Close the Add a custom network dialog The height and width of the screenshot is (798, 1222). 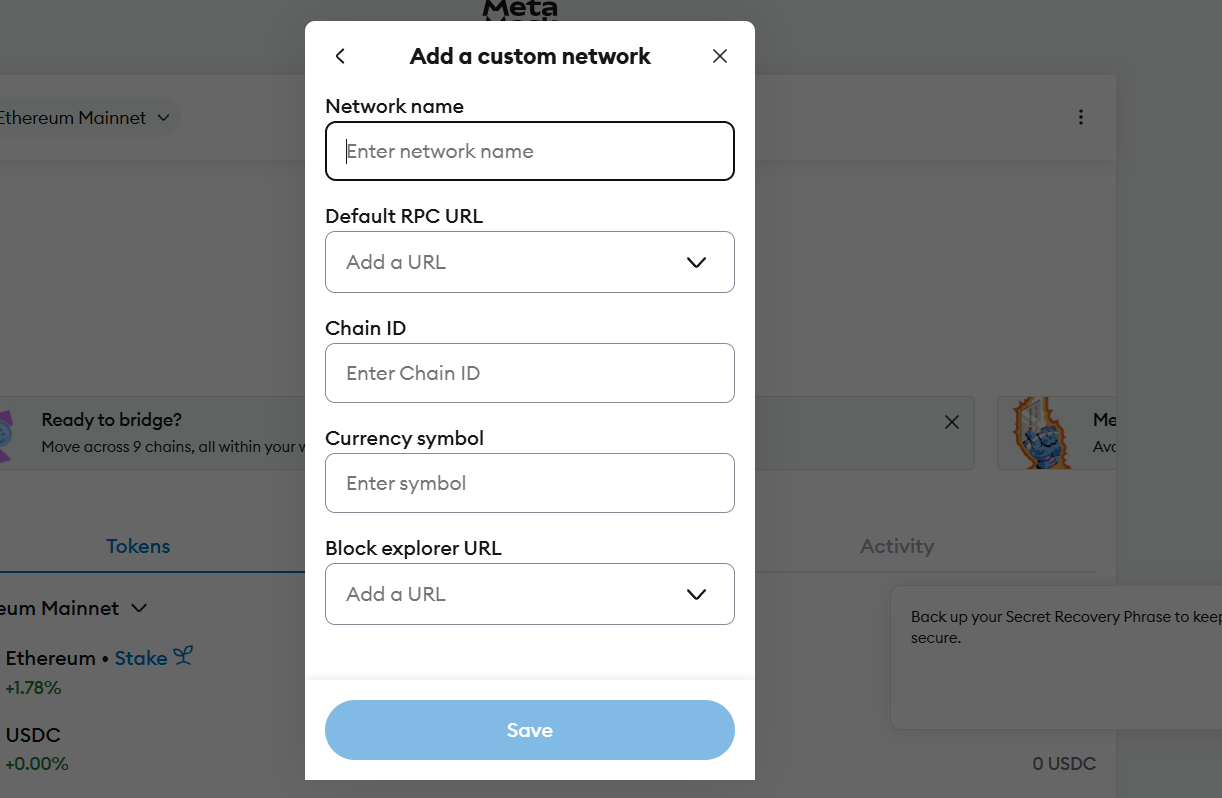[x=720, y=57]
